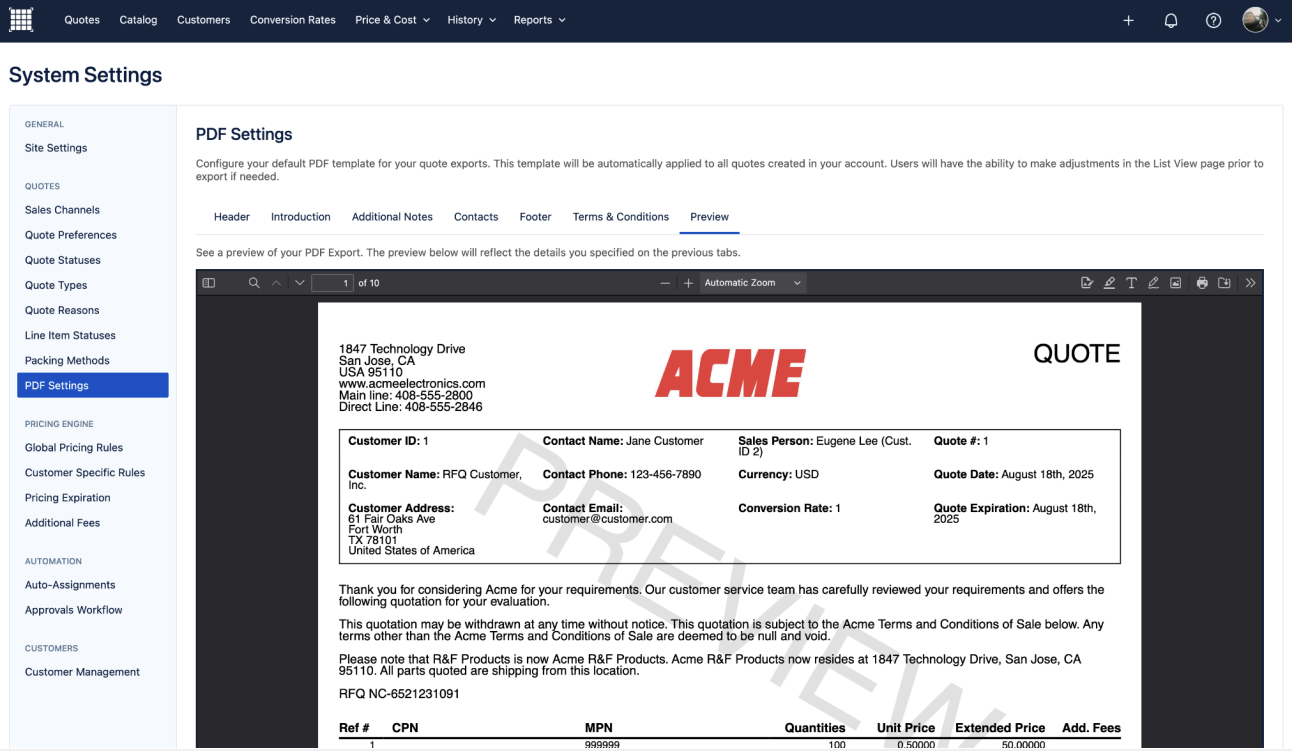Toggle the PDF viewer sidebar
1292x752 pixels.
(x=209, y=283)
